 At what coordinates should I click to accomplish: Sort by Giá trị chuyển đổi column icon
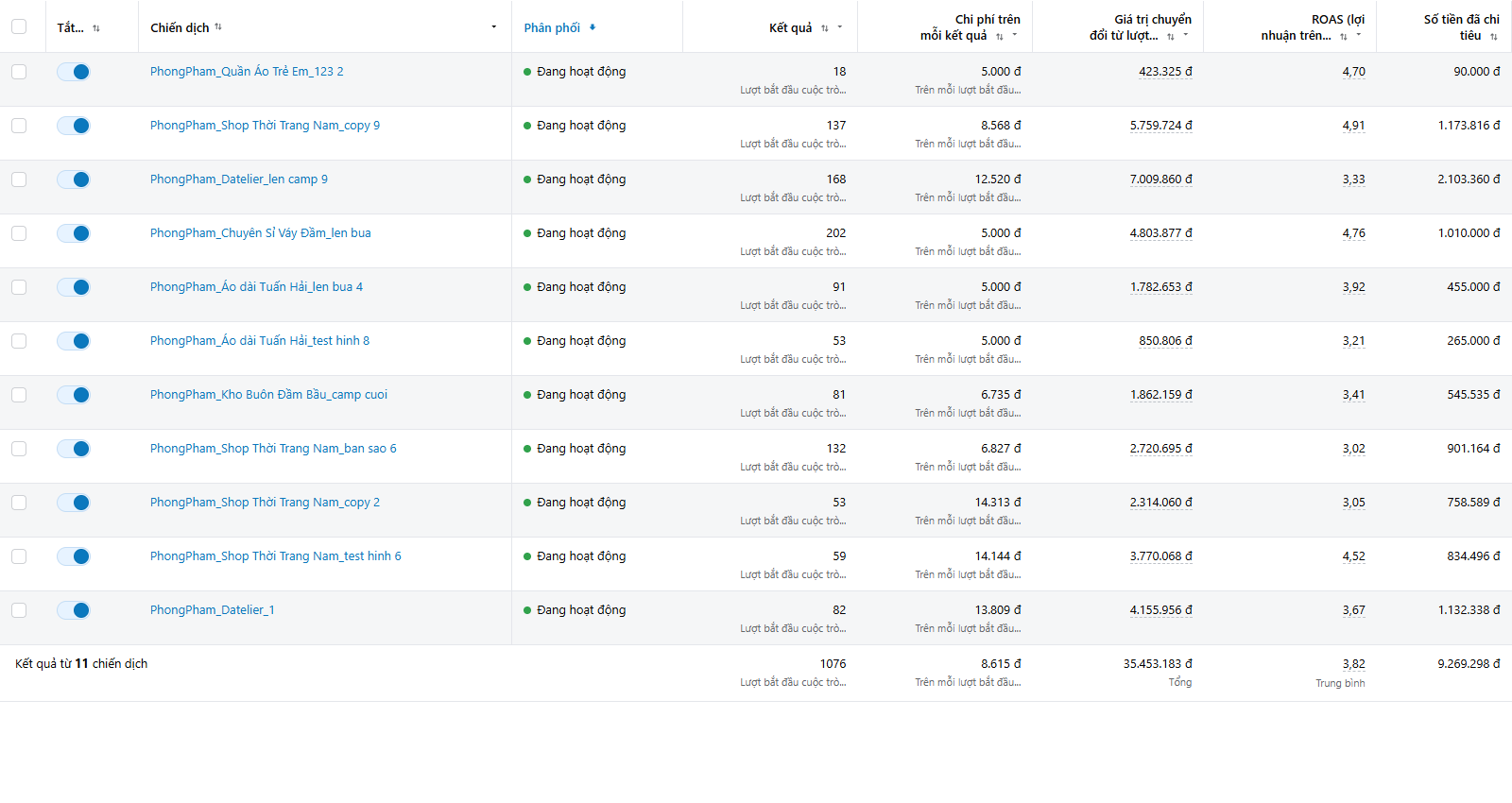(1170, 36)
